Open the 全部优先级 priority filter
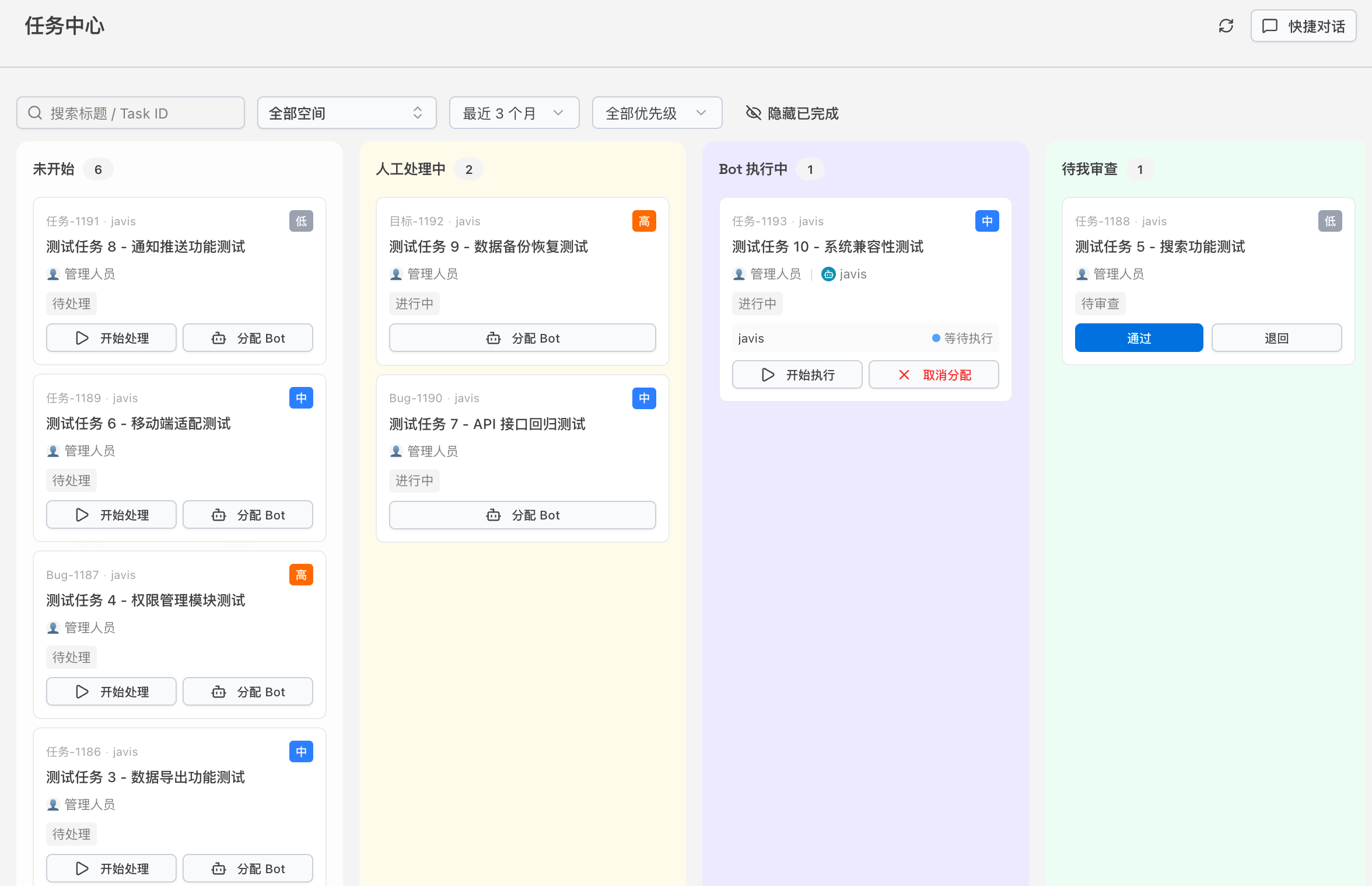 coord(657,113)
